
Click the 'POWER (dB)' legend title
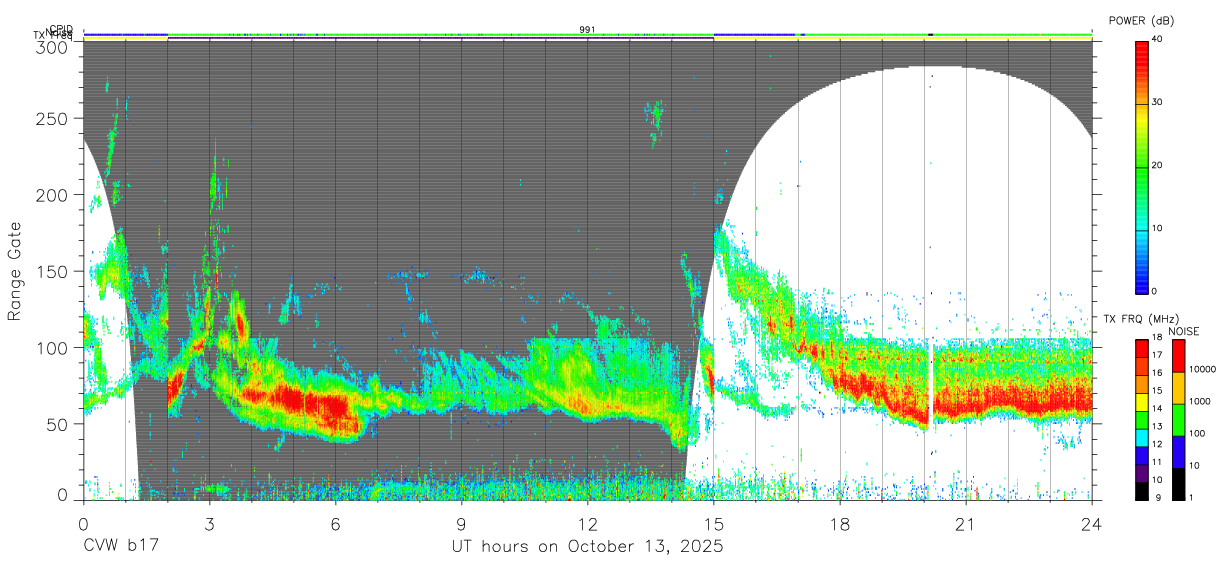point(1142,20)
